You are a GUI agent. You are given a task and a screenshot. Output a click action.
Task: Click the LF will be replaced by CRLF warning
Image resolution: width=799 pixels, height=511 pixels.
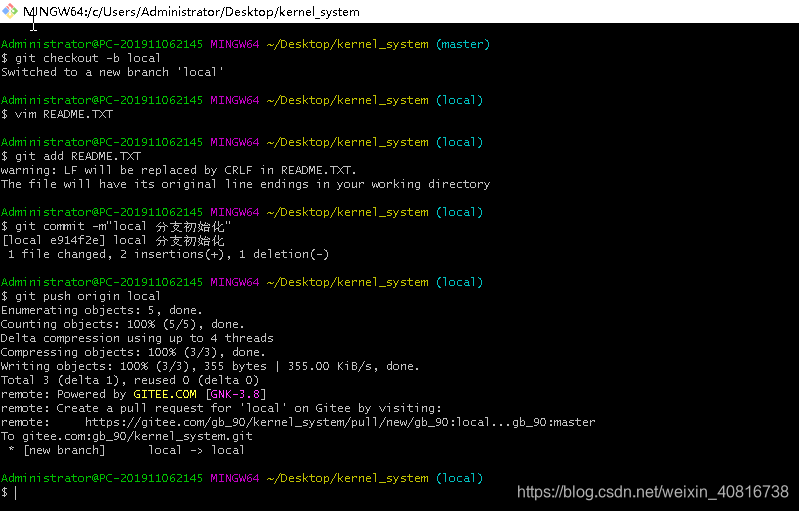(x=178, y=170)
